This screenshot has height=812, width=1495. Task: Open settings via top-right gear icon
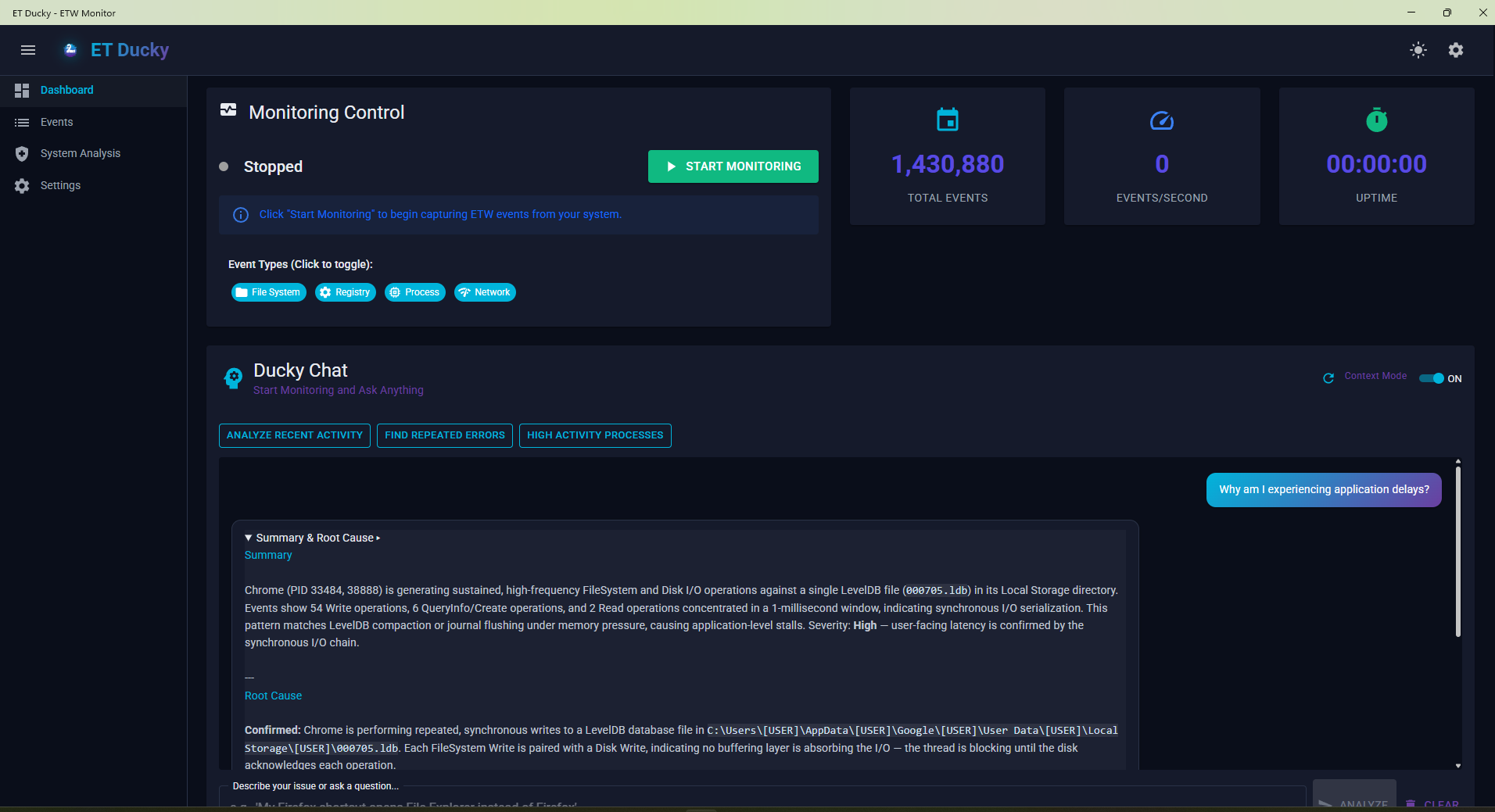tap(1455, 50)
